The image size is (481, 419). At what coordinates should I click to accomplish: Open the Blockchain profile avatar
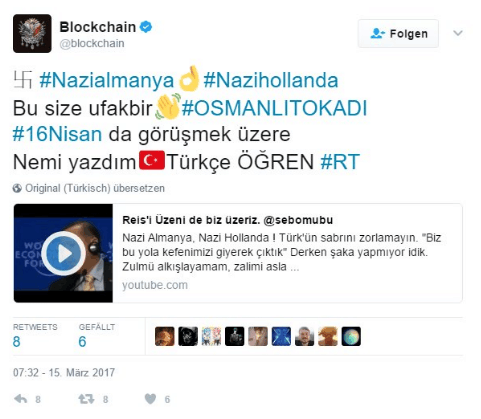(x=32, y=33)
